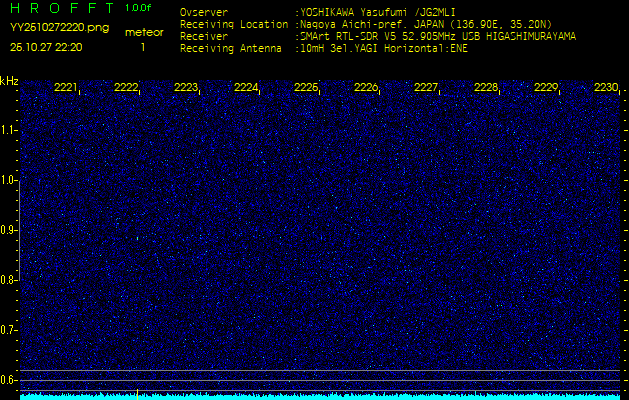Click the 25.10.27 22:20 timestamp

point(46,47)
